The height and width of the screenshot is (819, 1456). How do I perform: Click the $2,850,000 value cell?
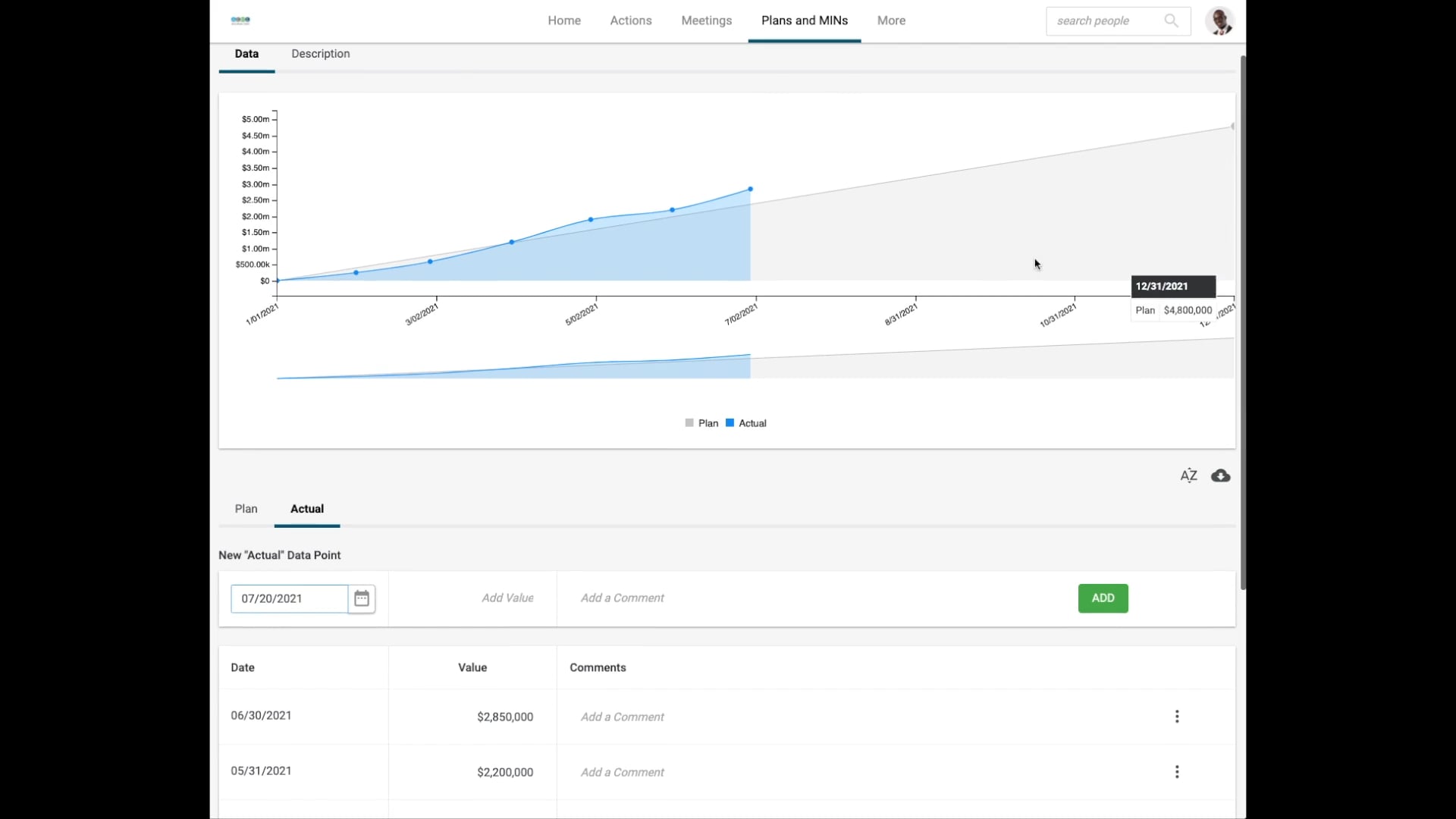[x=505, y=717]
